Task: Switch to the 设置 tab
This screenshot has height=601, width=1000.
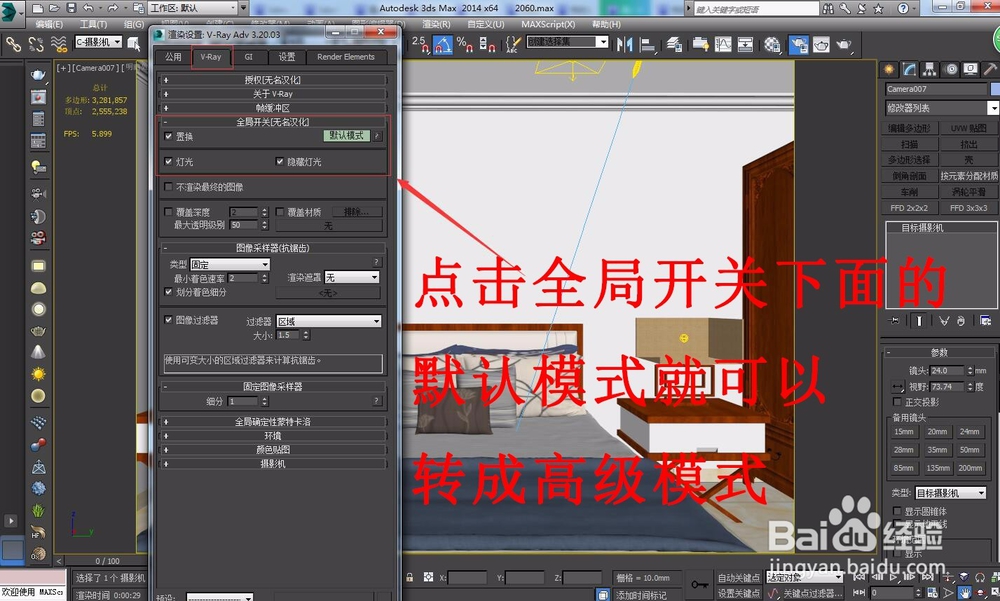Action: pyautogui.click(x=286, y=57)
